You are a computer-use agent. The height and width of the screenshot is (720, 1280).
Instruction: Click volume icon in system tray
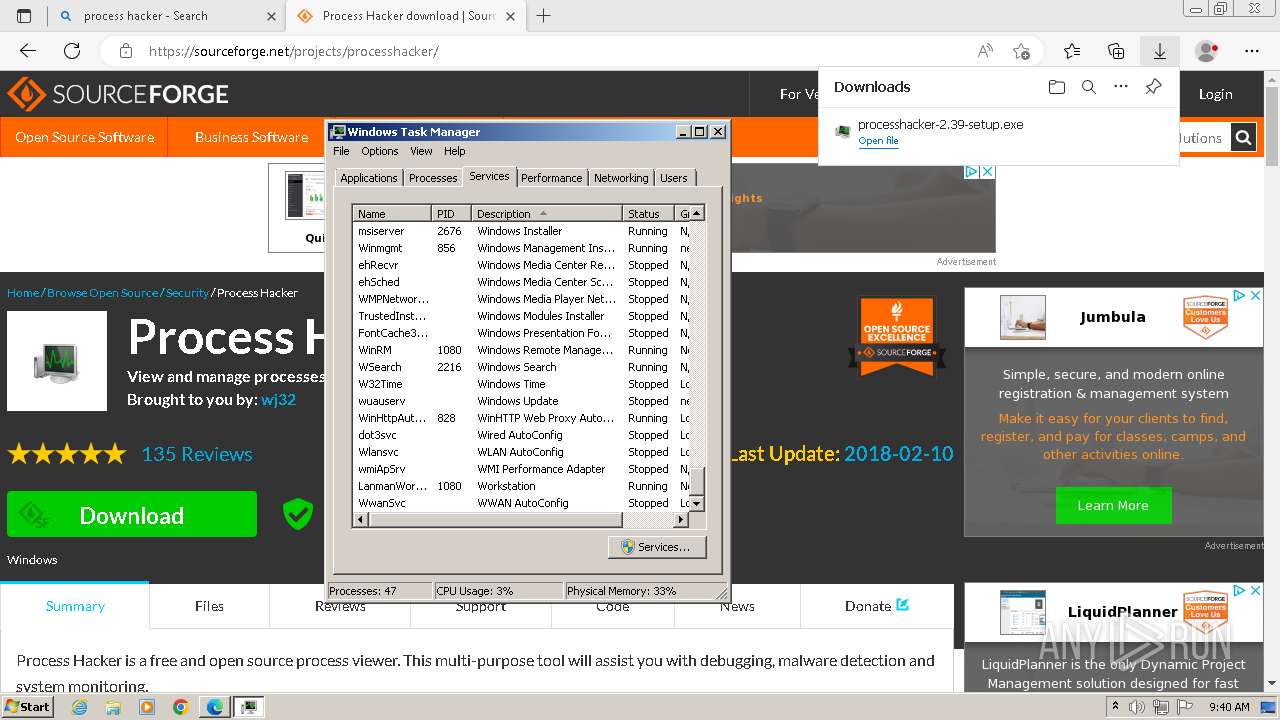[x=1138, y=707]
